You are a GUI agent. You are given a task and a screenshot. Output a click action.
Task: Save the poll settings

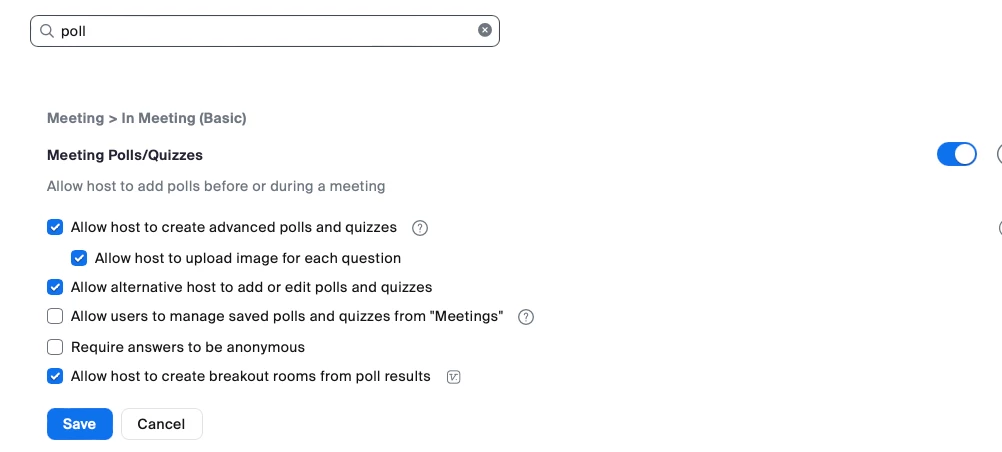[x=79, y=424]
